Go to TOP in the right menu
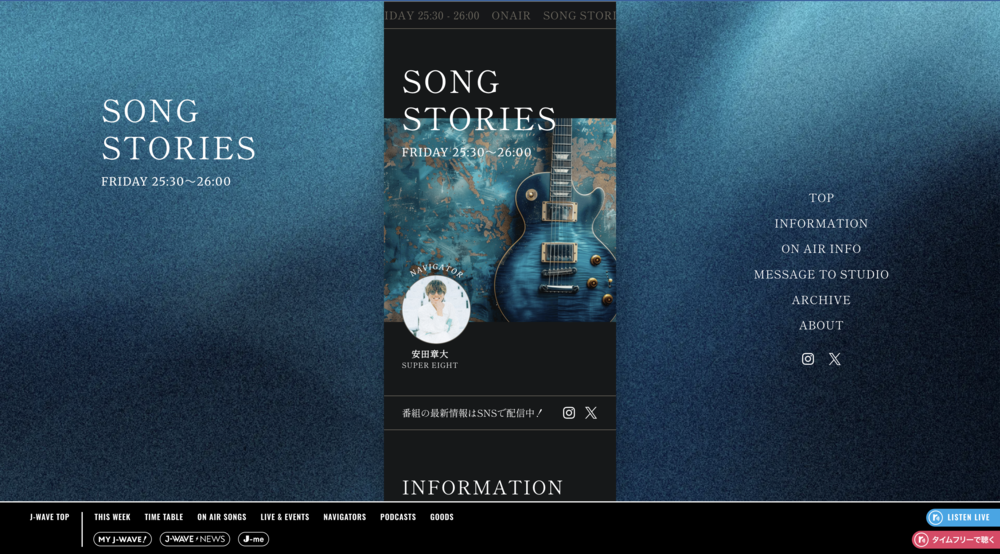The height and width of the screenshot is (554, 1000). [821, 198]
